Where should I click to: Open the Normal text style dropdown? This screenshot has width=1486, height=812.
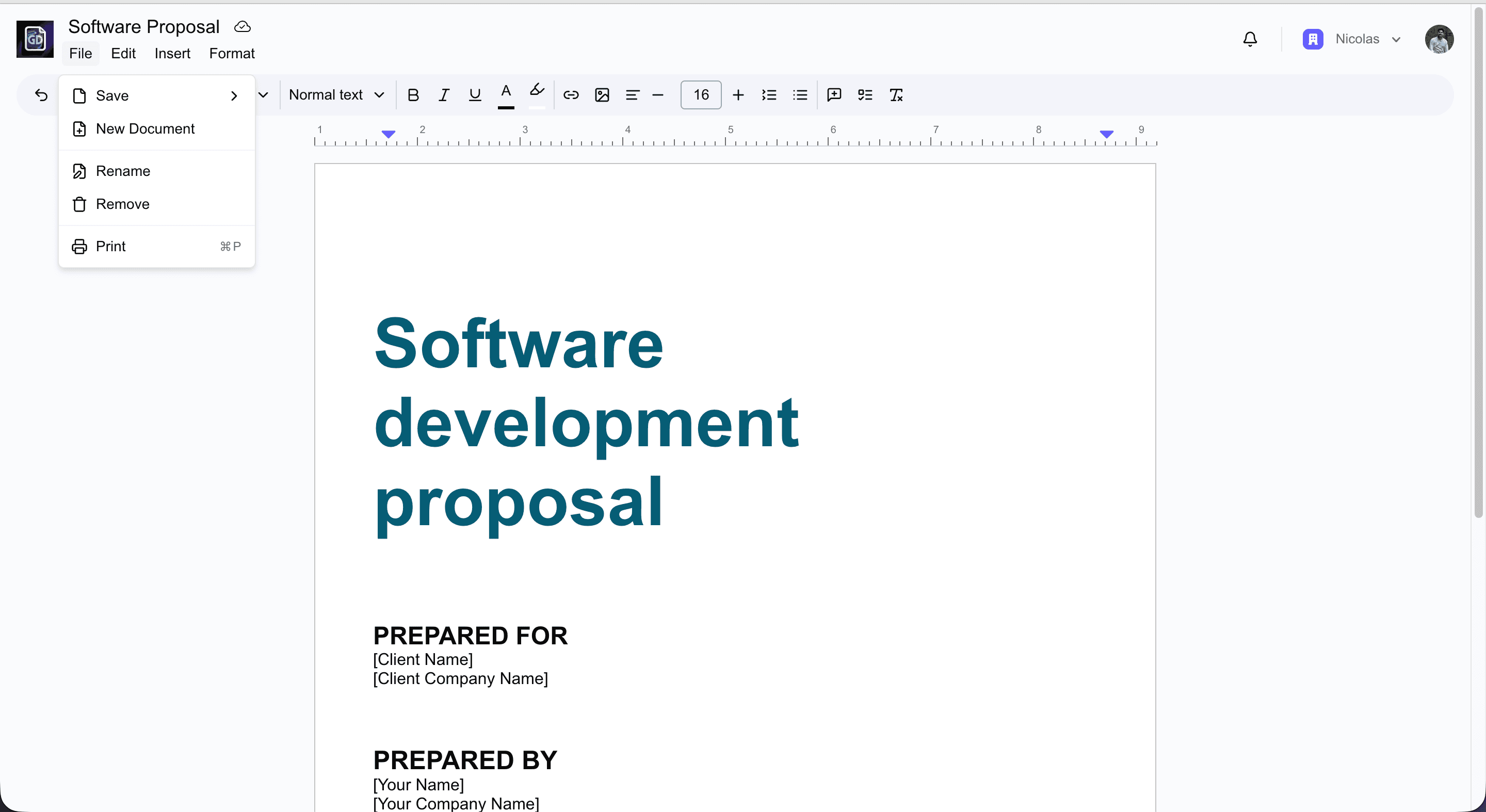pyautogui.click(x=336, y=95)
